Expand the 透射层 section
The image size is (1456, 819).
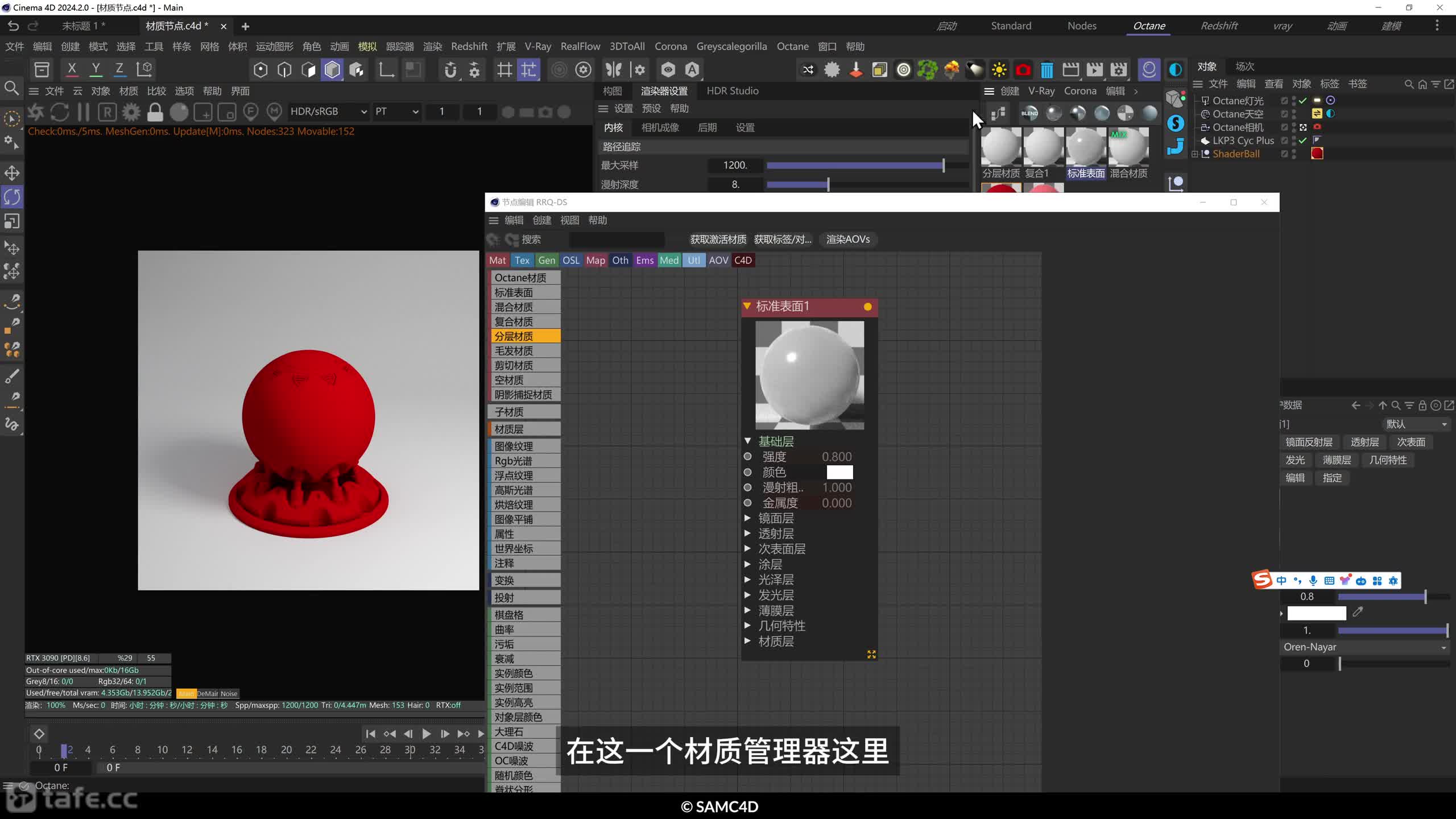click(748, 533)
